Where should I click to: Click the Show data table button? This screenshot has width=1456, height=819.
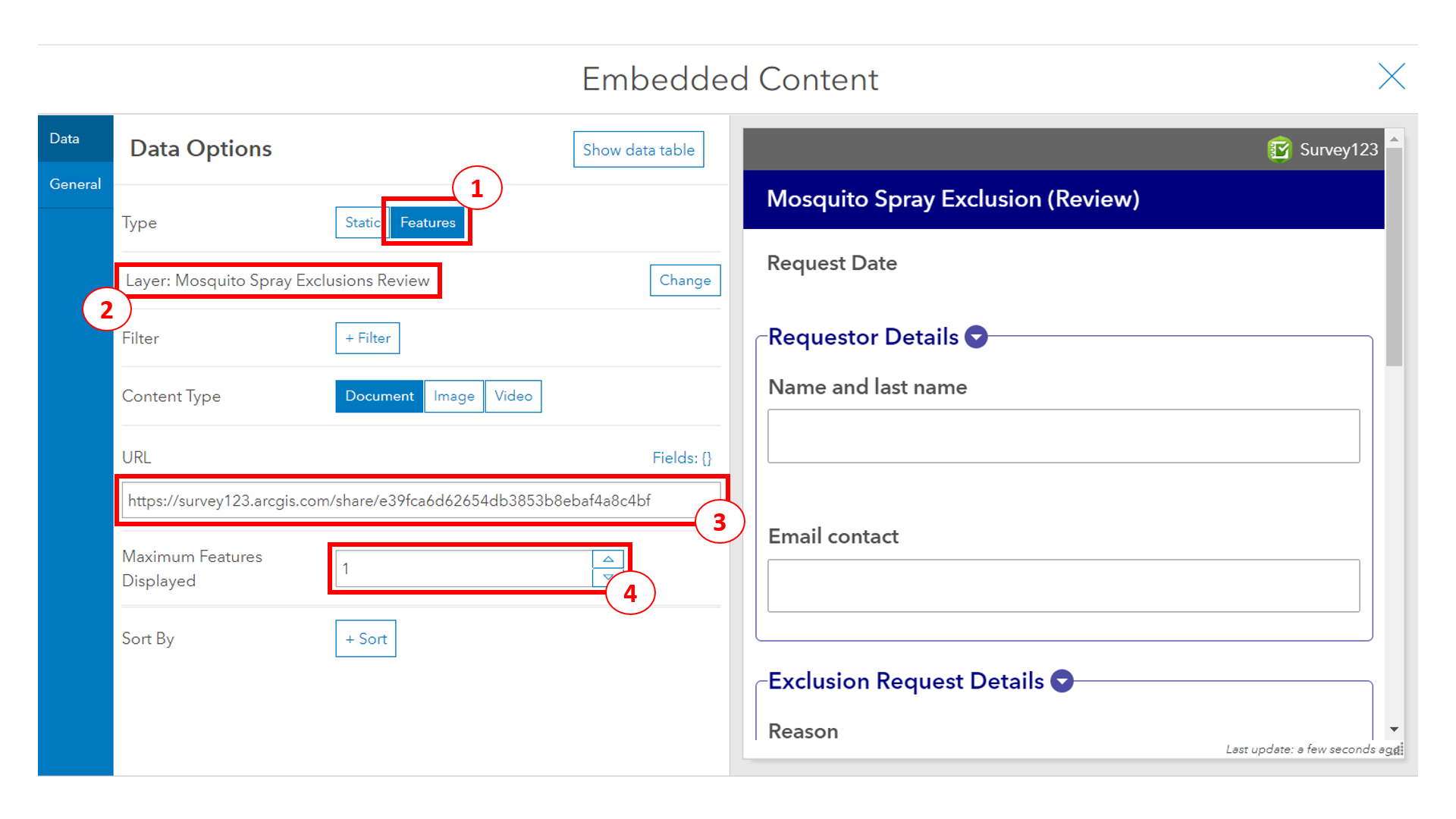638,149
